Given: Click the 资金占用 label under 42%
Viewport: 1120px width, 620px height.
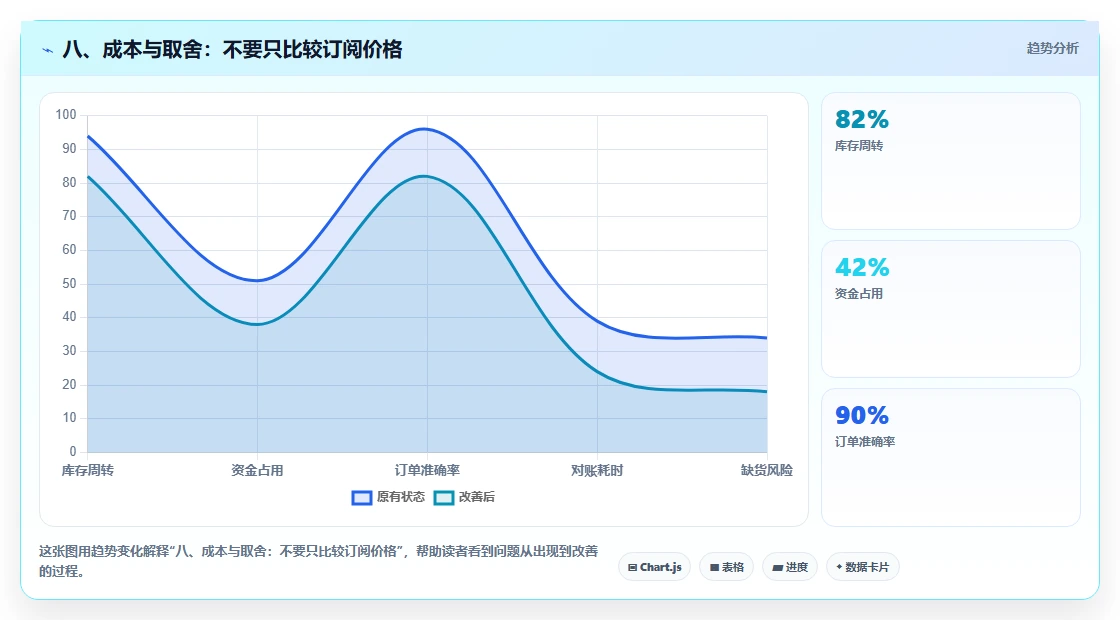Looking at the screenshot, I should click(859, 294).
